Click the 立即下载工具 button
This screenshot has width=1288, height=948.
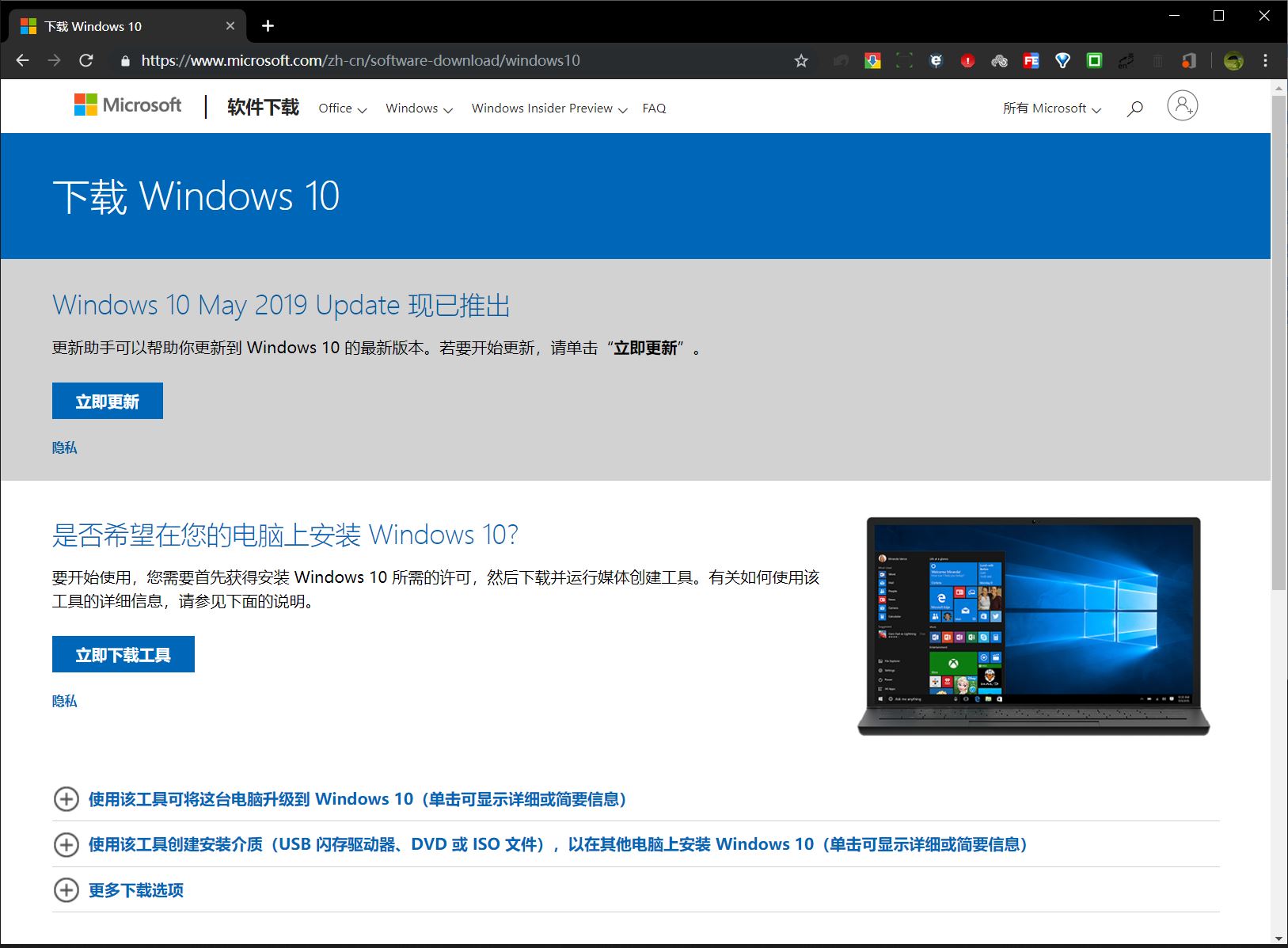(x=123, y=654)
